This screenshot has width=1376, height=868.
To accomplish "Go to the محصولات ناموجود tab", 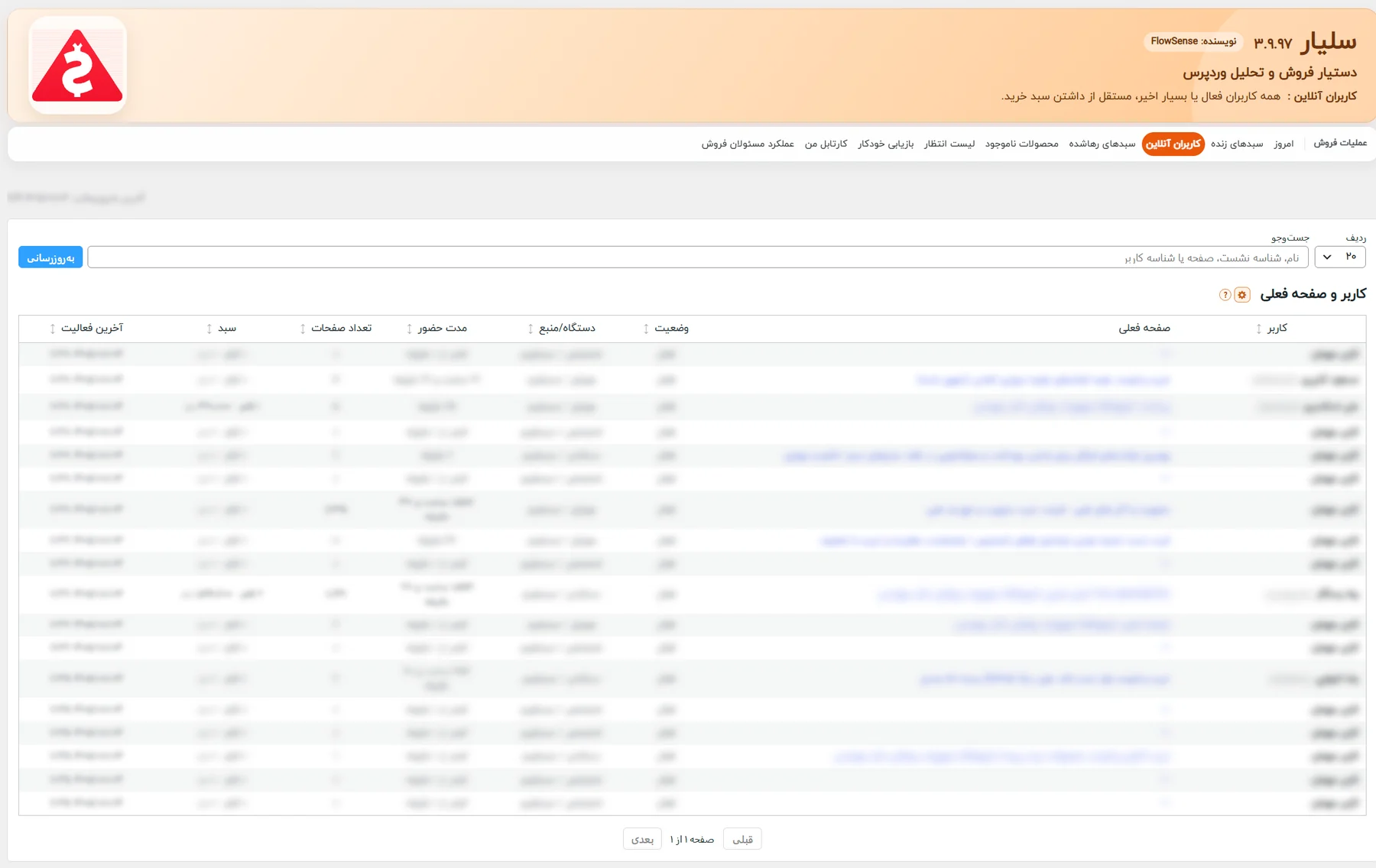I will pyautogui.click(x=1021, y=144).
